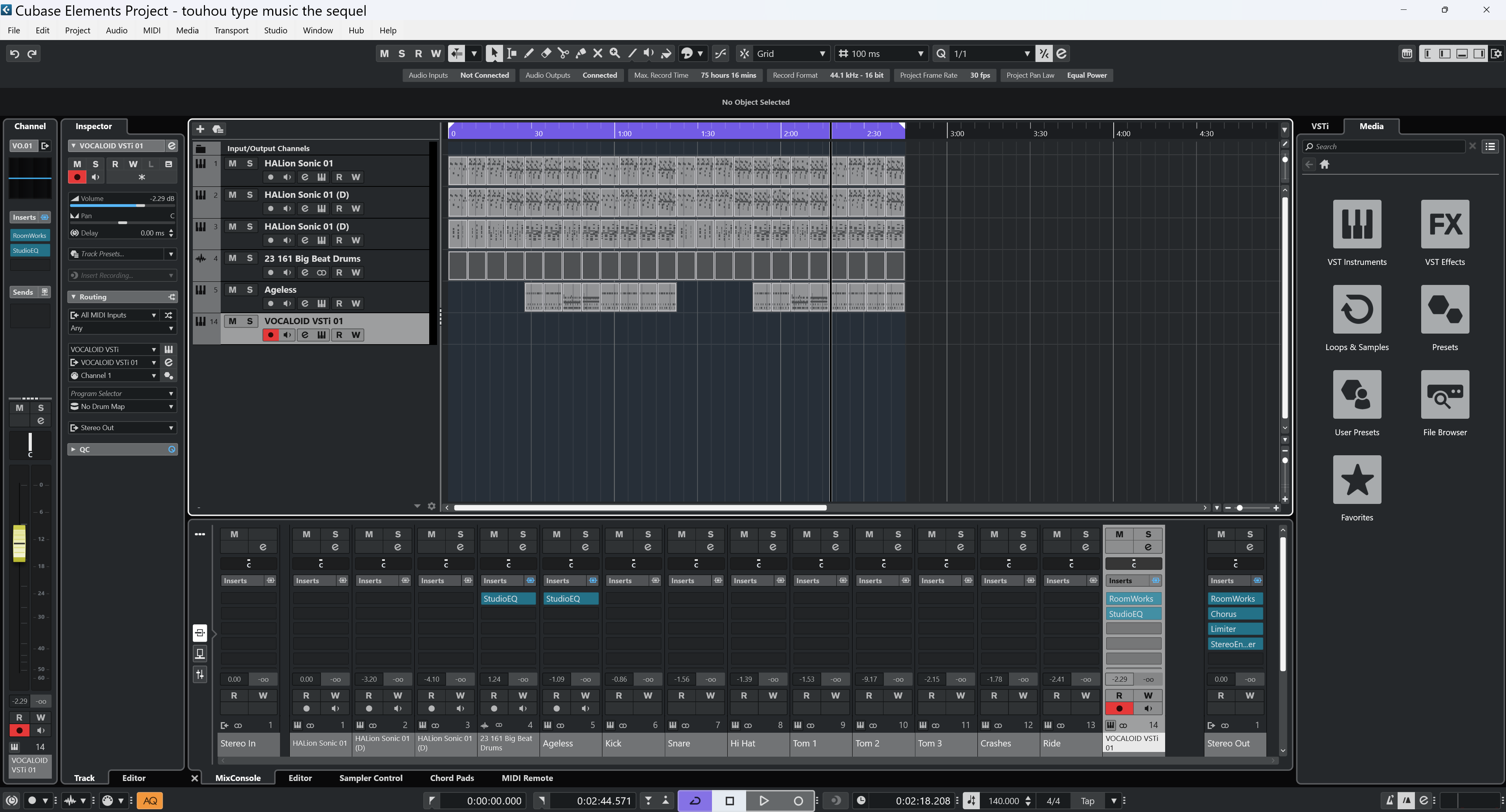Open the Stereo Out output routing dropdown

[x=122, y=428]
